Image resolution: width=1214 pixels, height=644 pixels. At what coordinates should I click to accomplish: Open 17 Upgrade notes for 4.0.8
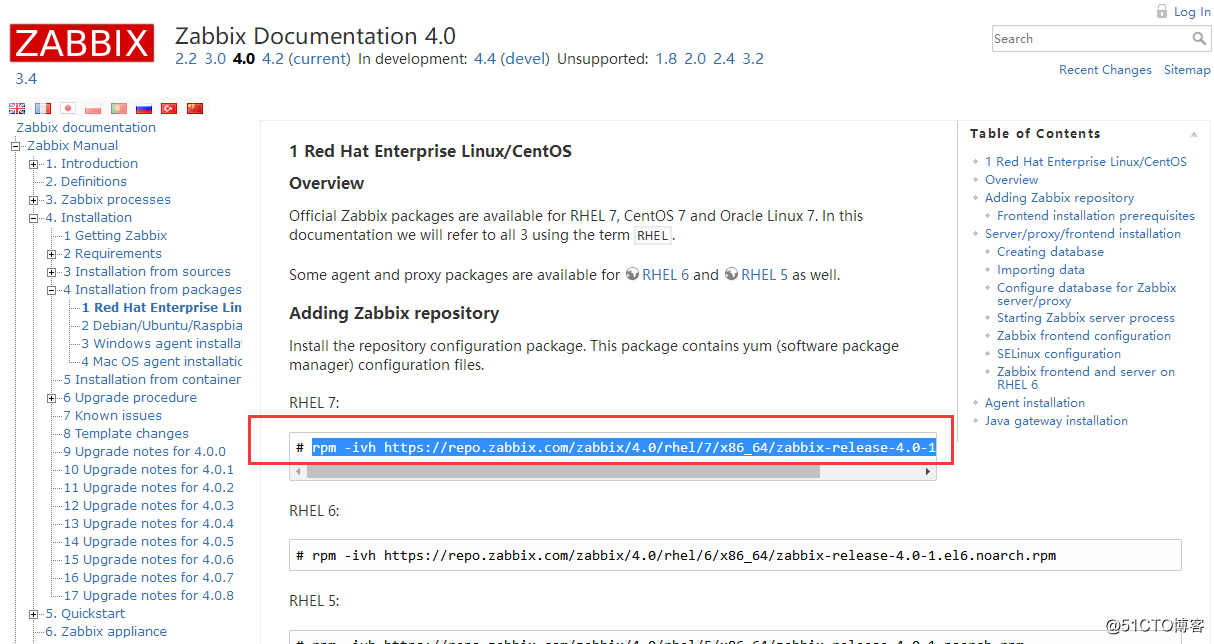pyautogui.click(x=148, y=596)
